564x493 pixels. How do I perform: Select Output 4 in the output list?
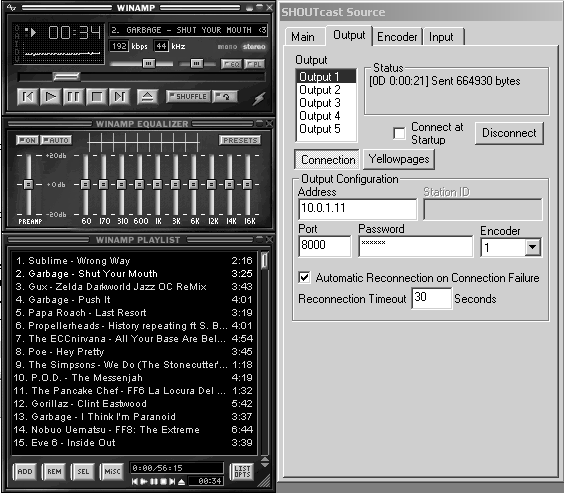[x=326, y=116]
